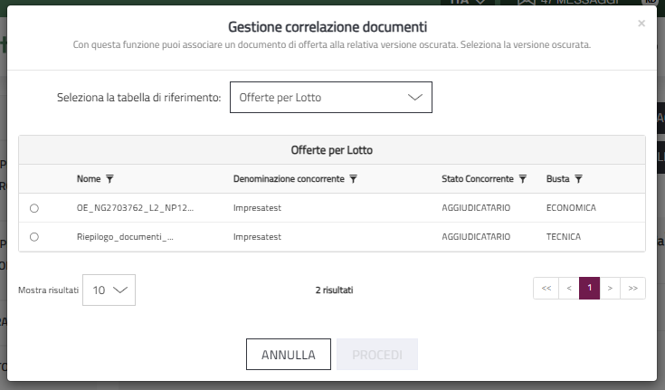Viewport: 665px width, 390px height.
Task: Click Impresatest in the ECONOMICA row
Action: coord(257,208)
